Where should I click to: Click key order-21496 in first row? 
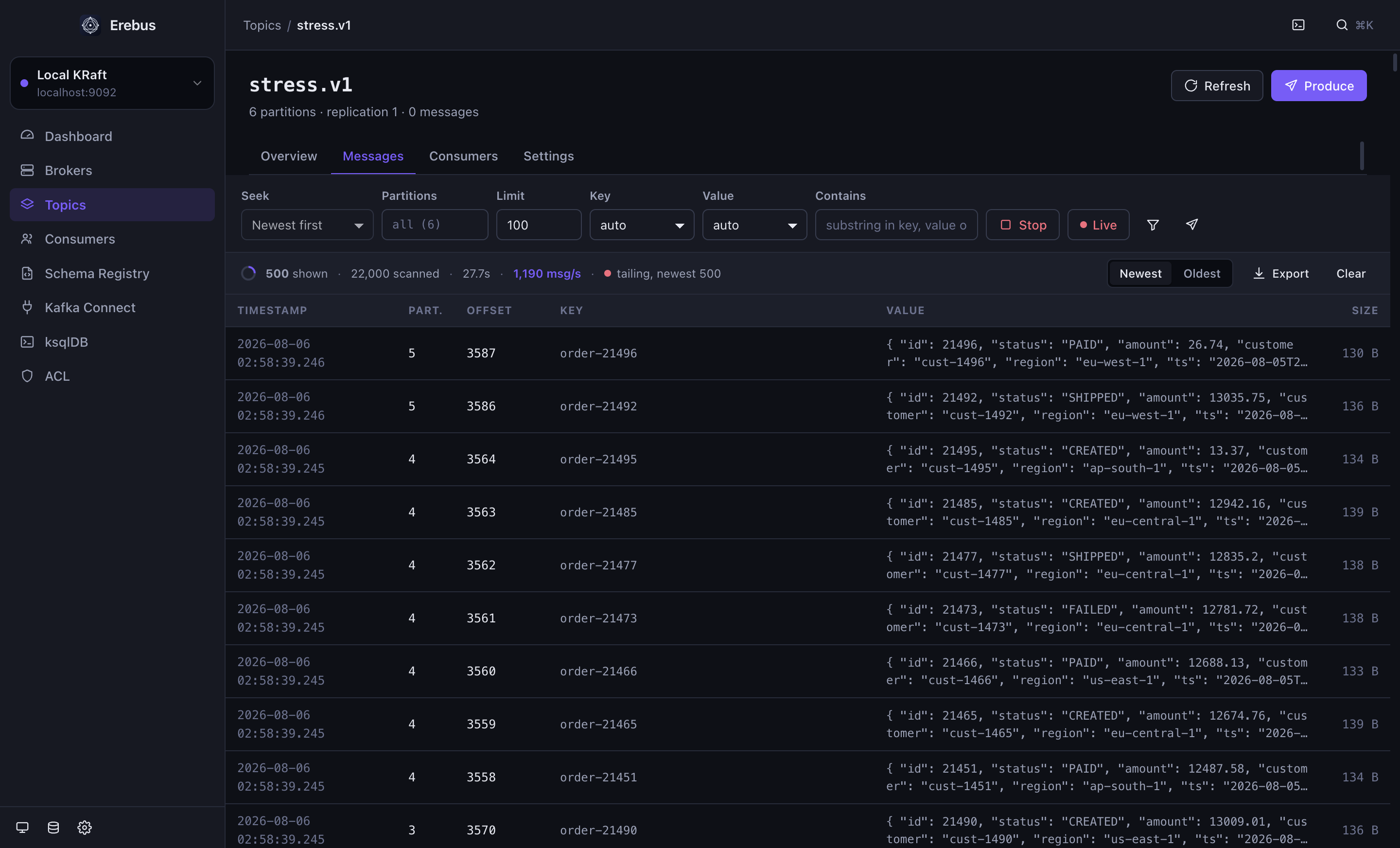coord(598,353)
